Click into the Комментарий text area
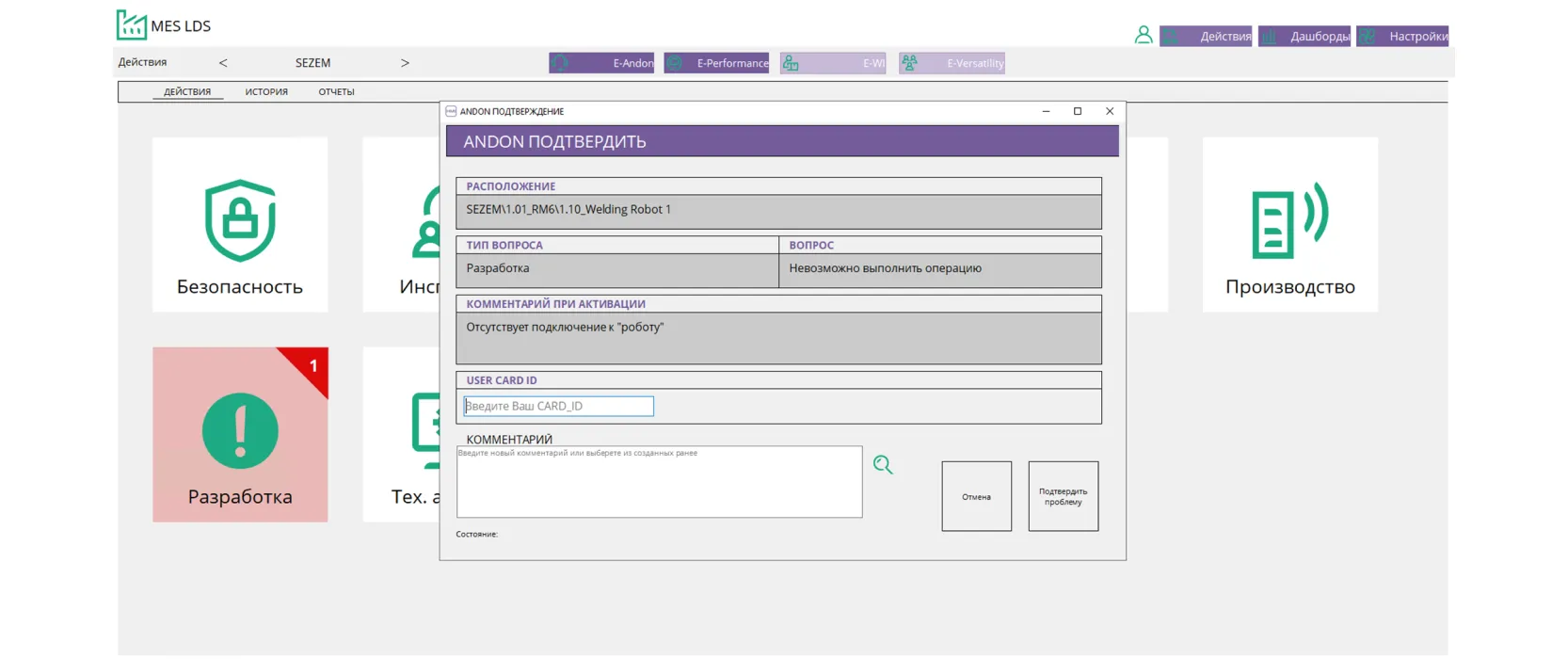This screenshot has height=659, width=1568. click(x=659, y=485)
